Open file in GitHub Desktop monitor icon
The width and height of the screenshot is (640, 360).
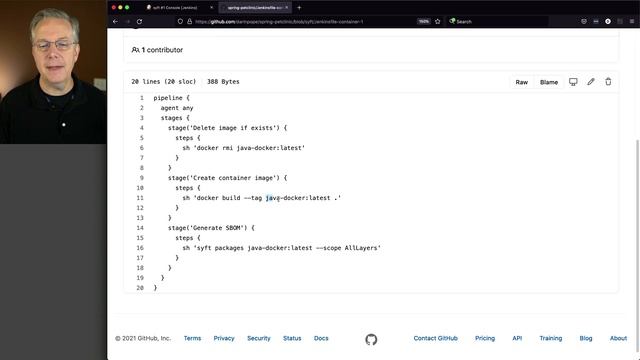point(573,82)
